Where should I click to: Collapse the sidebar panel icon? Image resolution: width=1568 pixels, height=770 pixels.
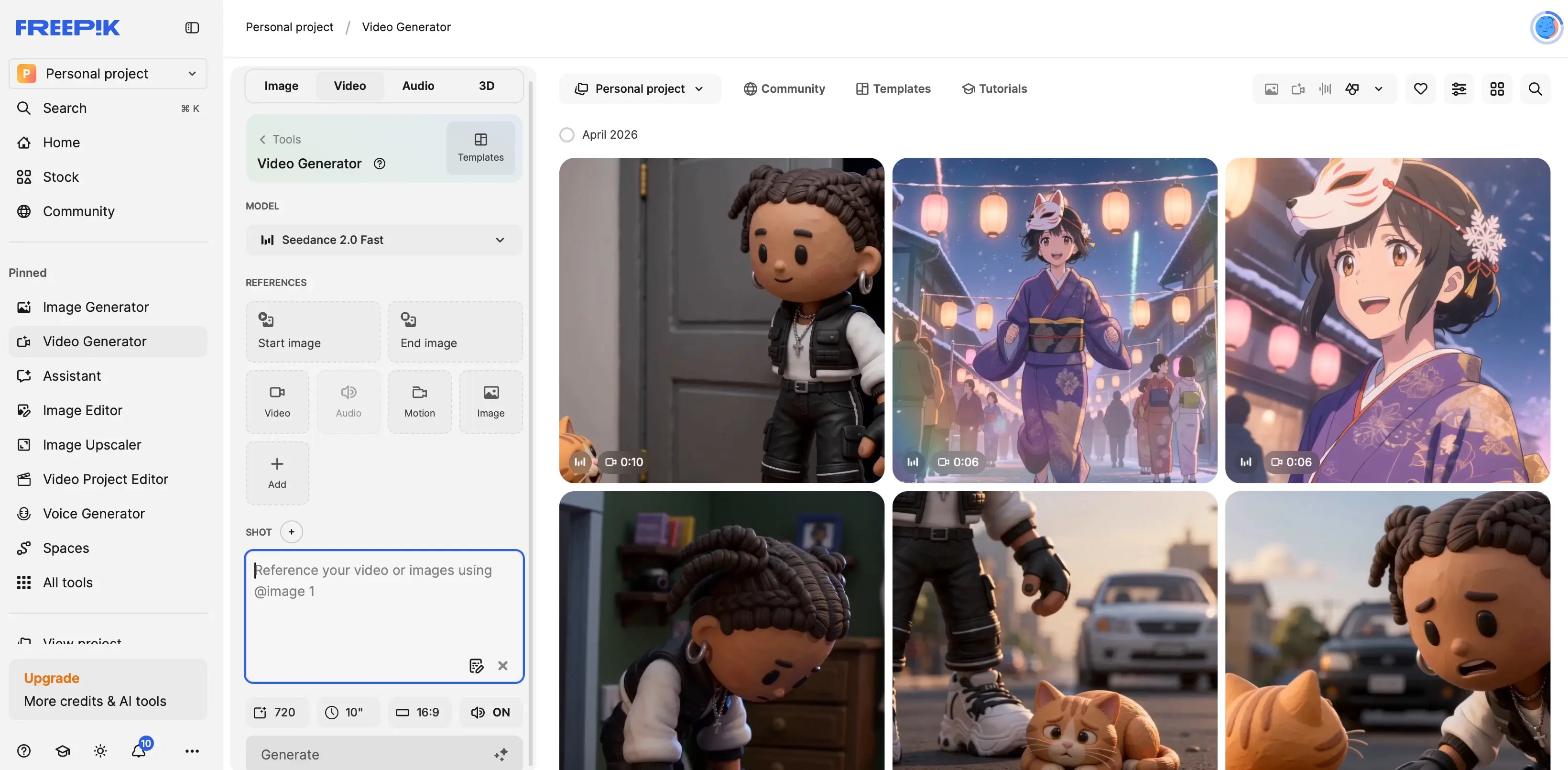click(192, 27)
